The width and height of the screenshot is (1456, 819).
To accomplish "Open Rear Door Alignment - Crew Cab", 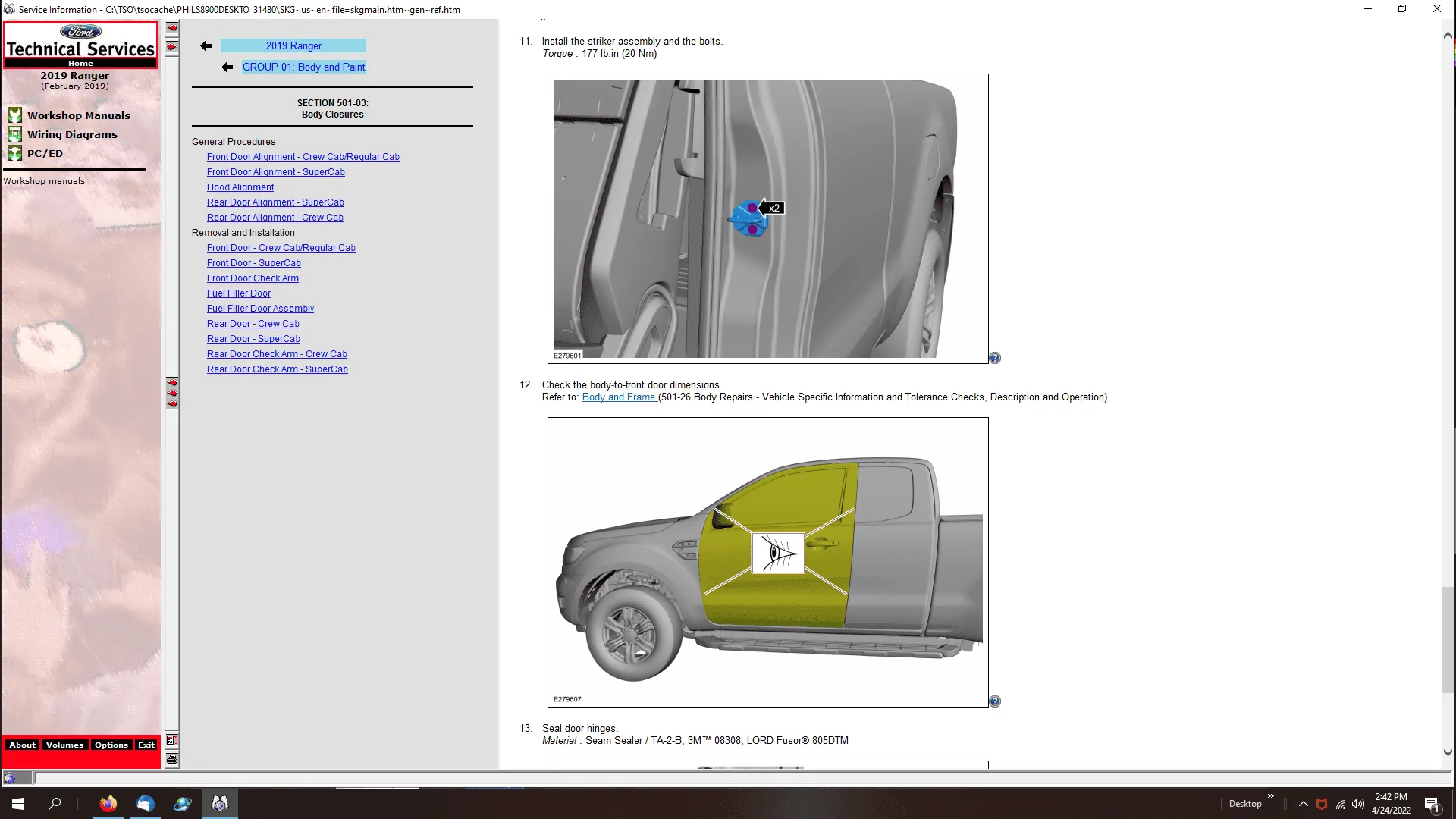I will (x=275, y=218).
